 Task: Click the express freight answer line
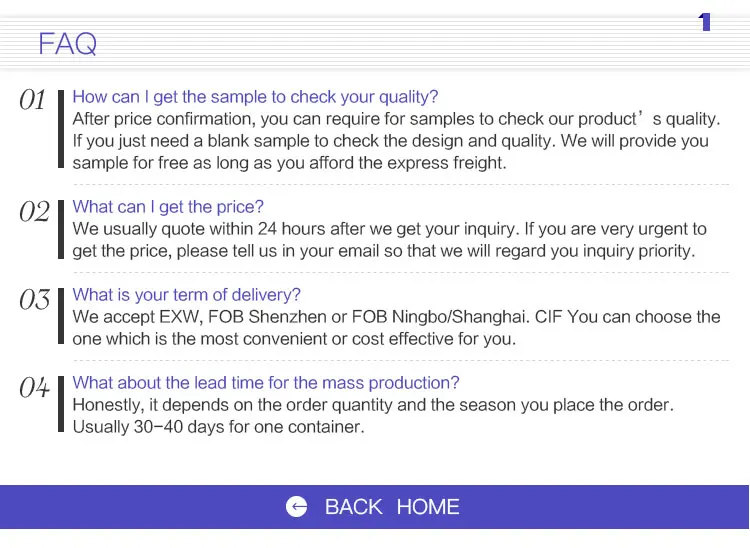coord(289,163)
